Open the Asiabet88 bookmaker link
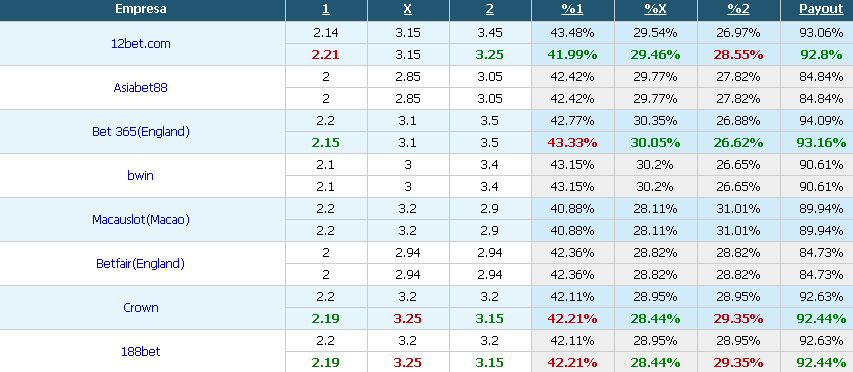Screen dimensions: 853x372 (x=141, y=88)
